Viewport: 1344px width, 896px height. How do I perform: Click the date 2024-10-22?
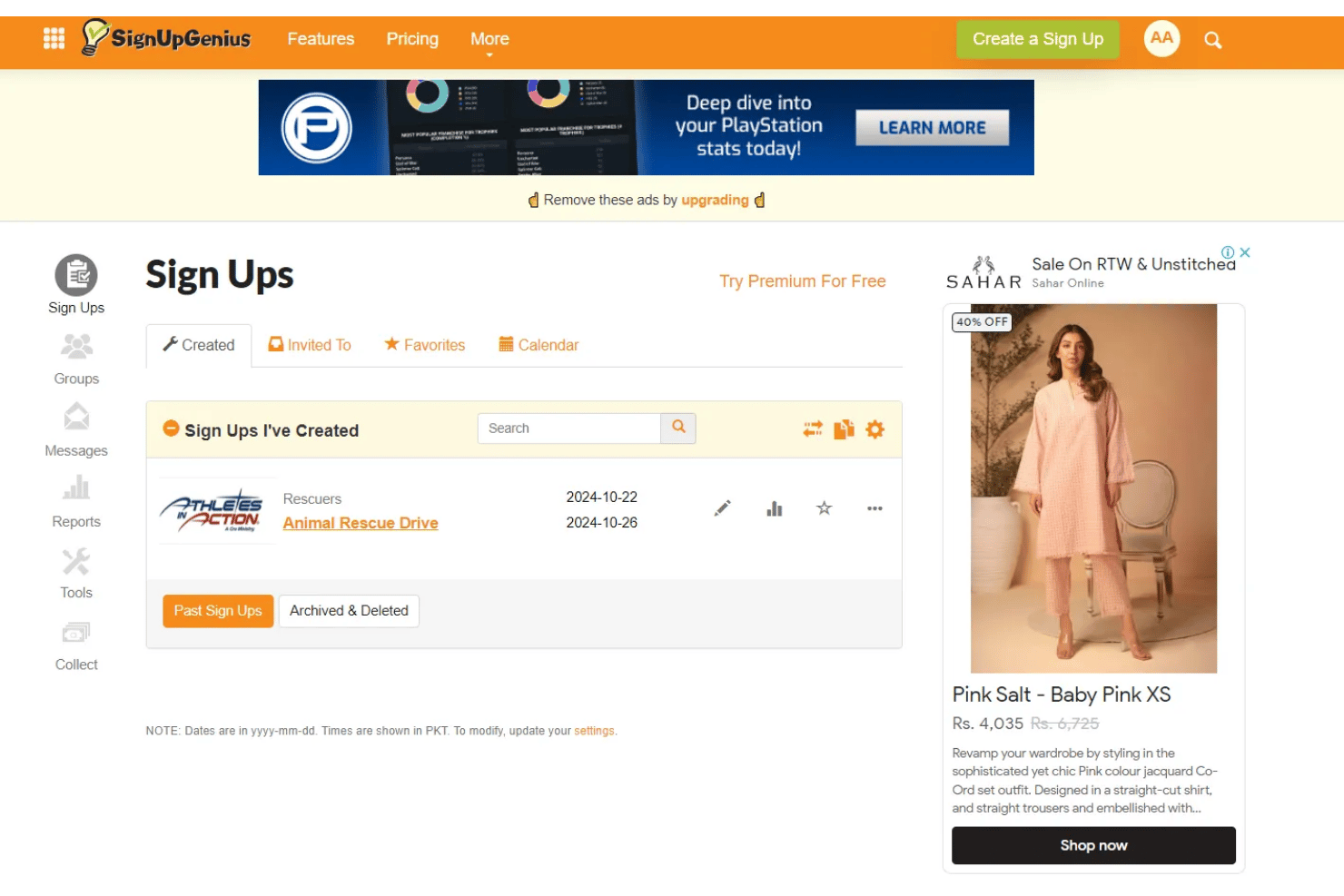602,497
